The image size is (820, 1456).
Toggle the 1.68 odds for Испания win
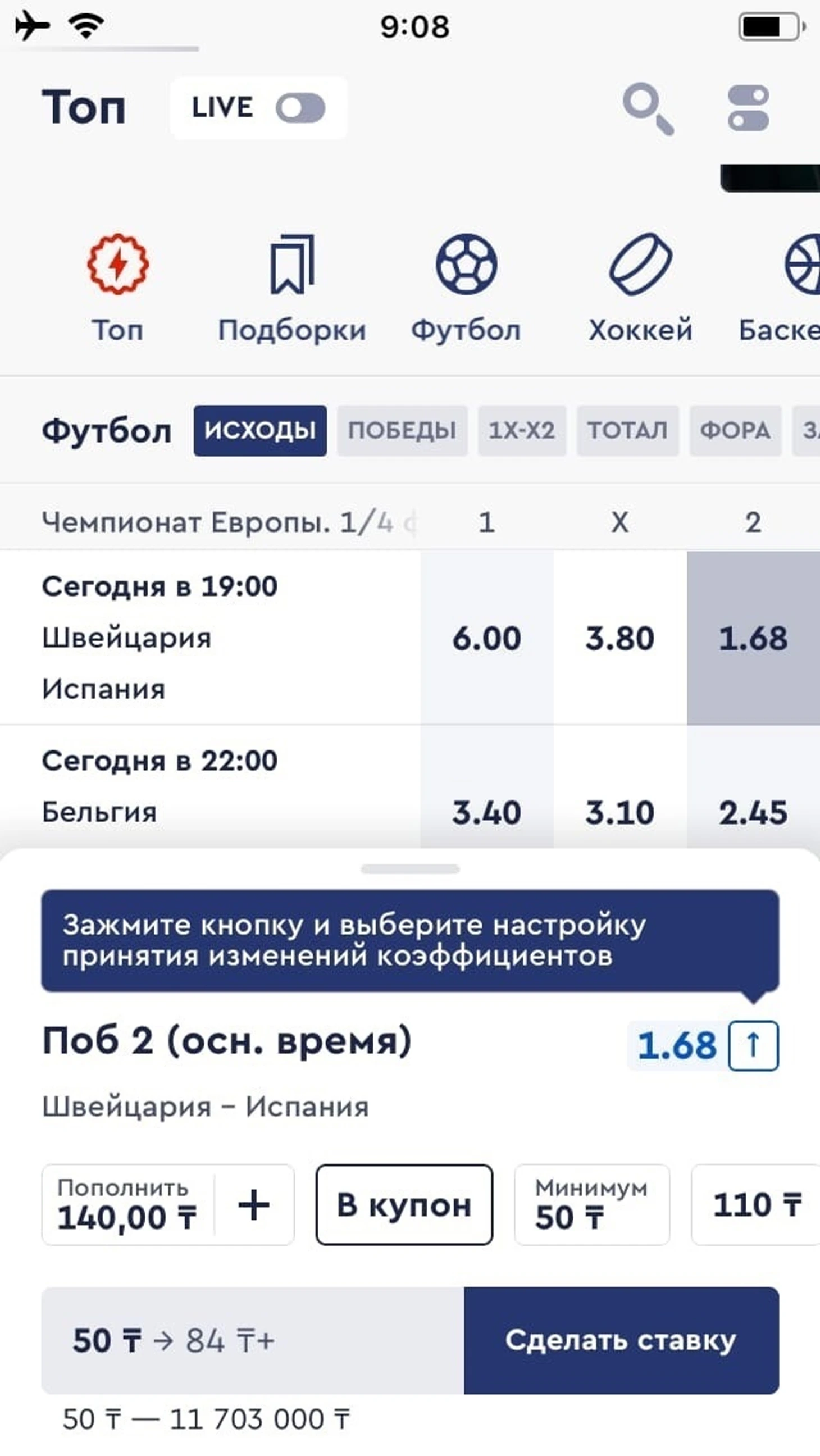point(753,638)
